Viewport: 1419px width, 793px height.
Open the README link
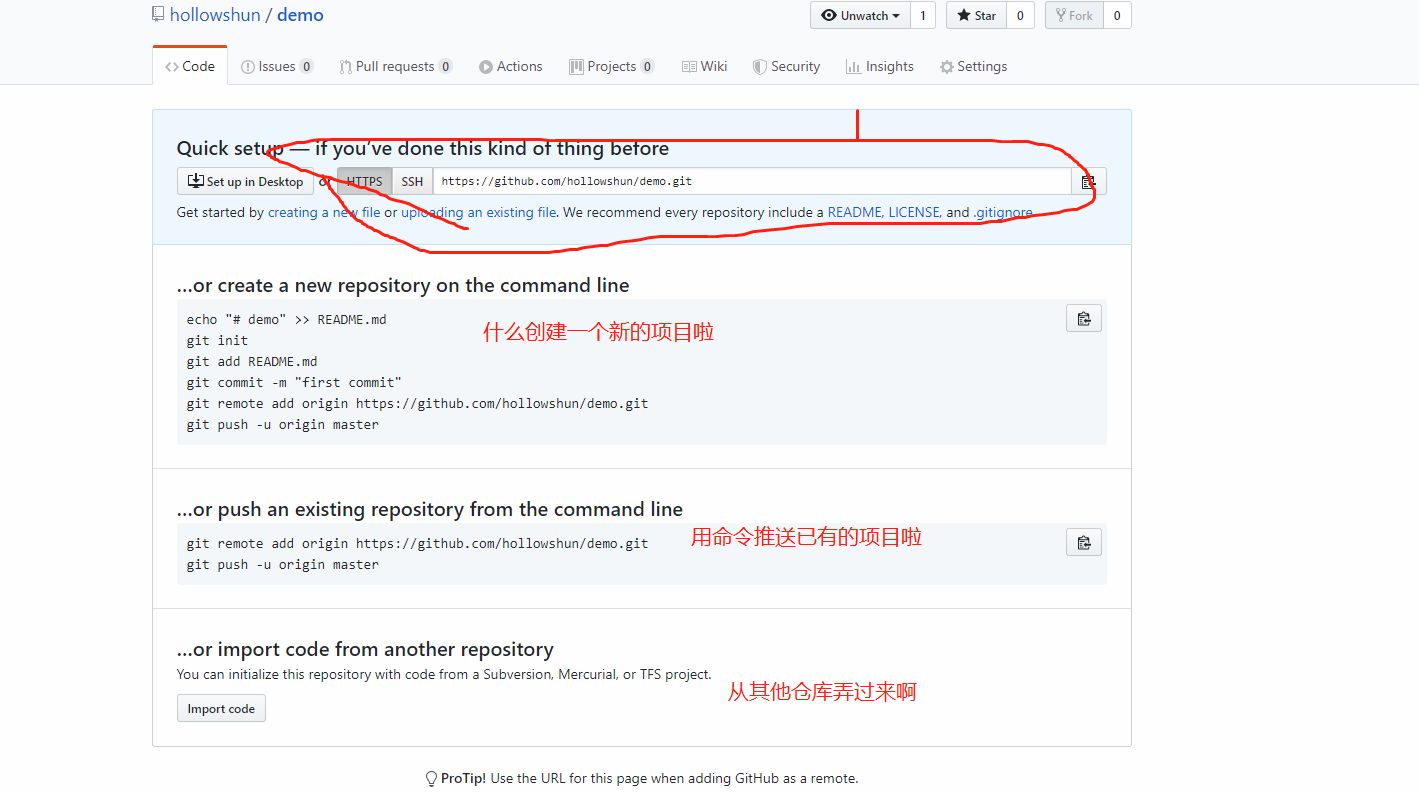[x=854, y=212]
